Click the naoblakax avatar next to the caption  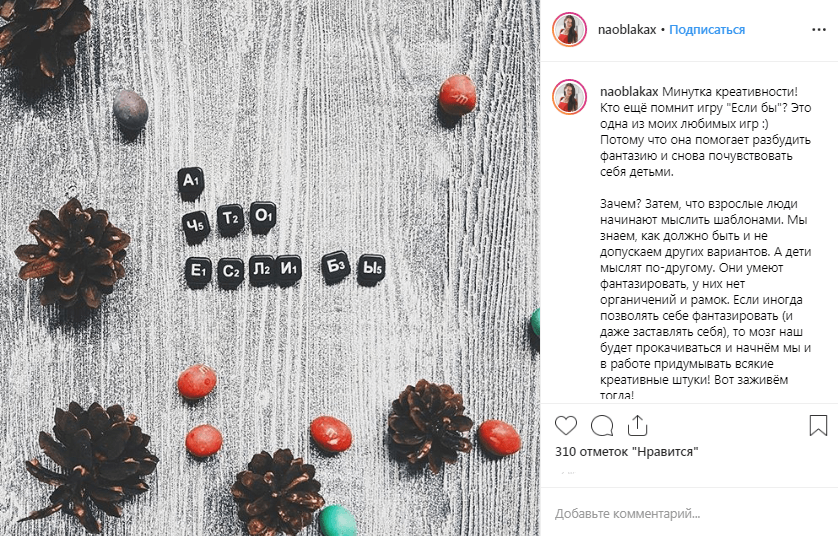(x=569, y=97)
